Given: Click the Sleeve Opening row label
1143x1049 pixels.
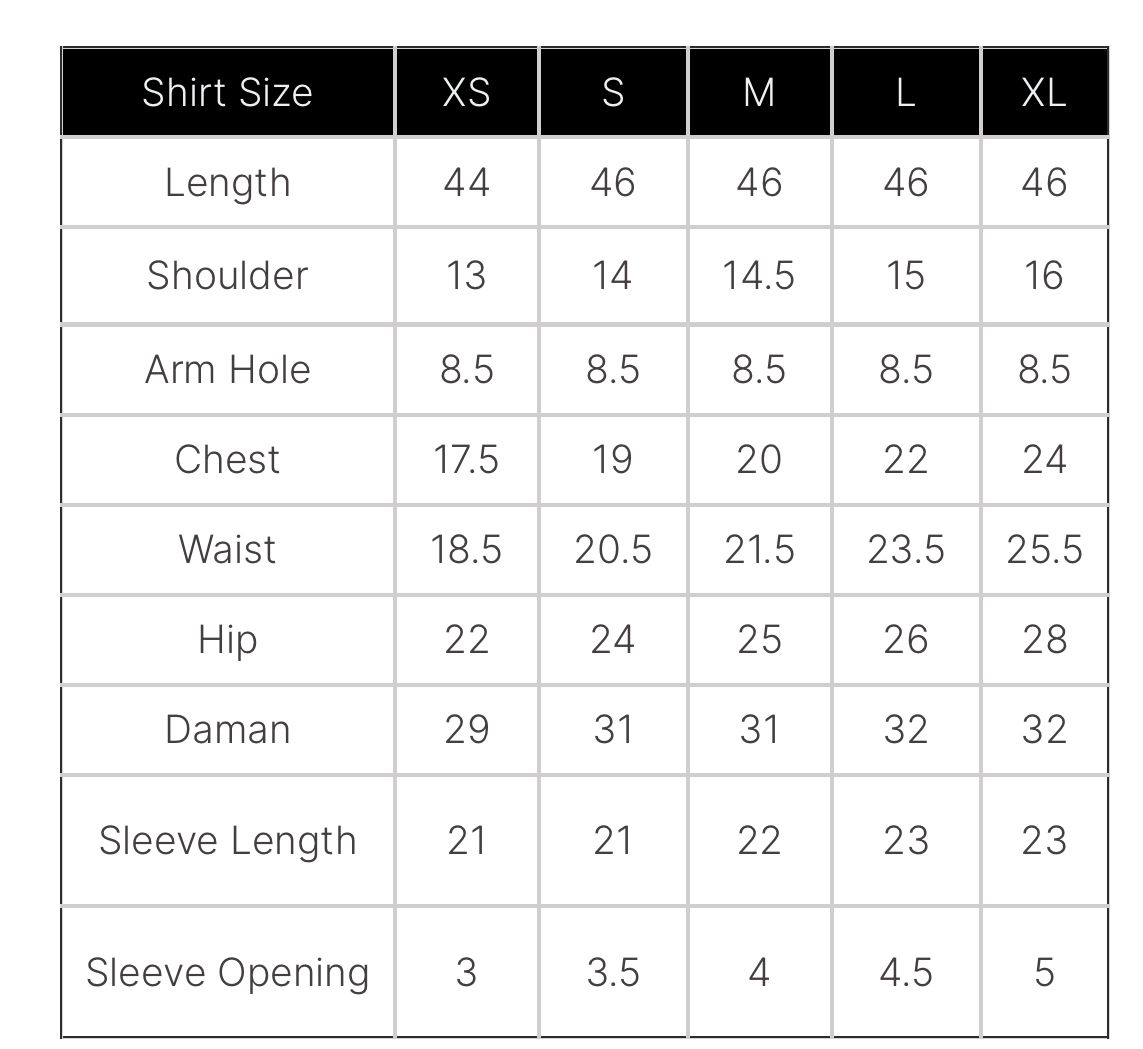Looking at the screenshot, I should (227, 972).
